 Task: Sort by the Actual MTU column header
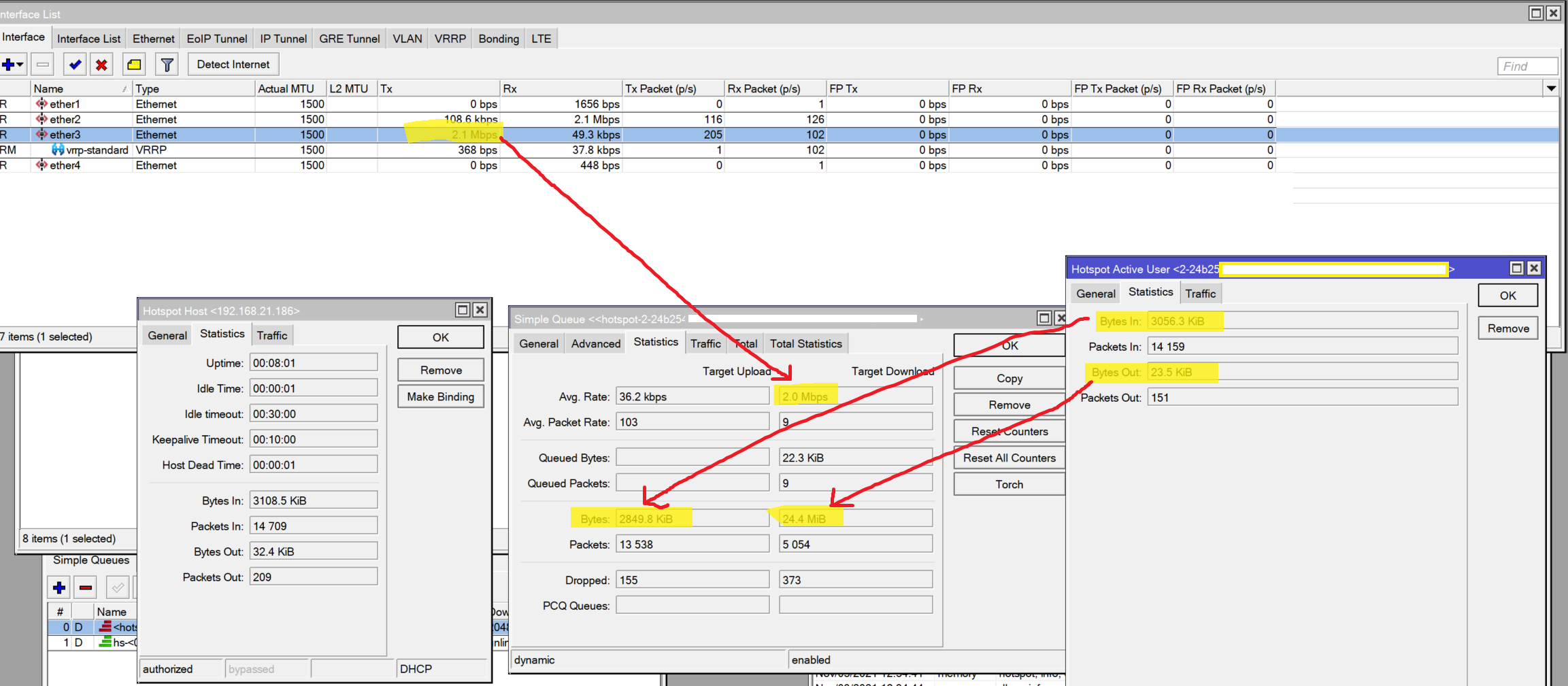(x=290, y=88)
